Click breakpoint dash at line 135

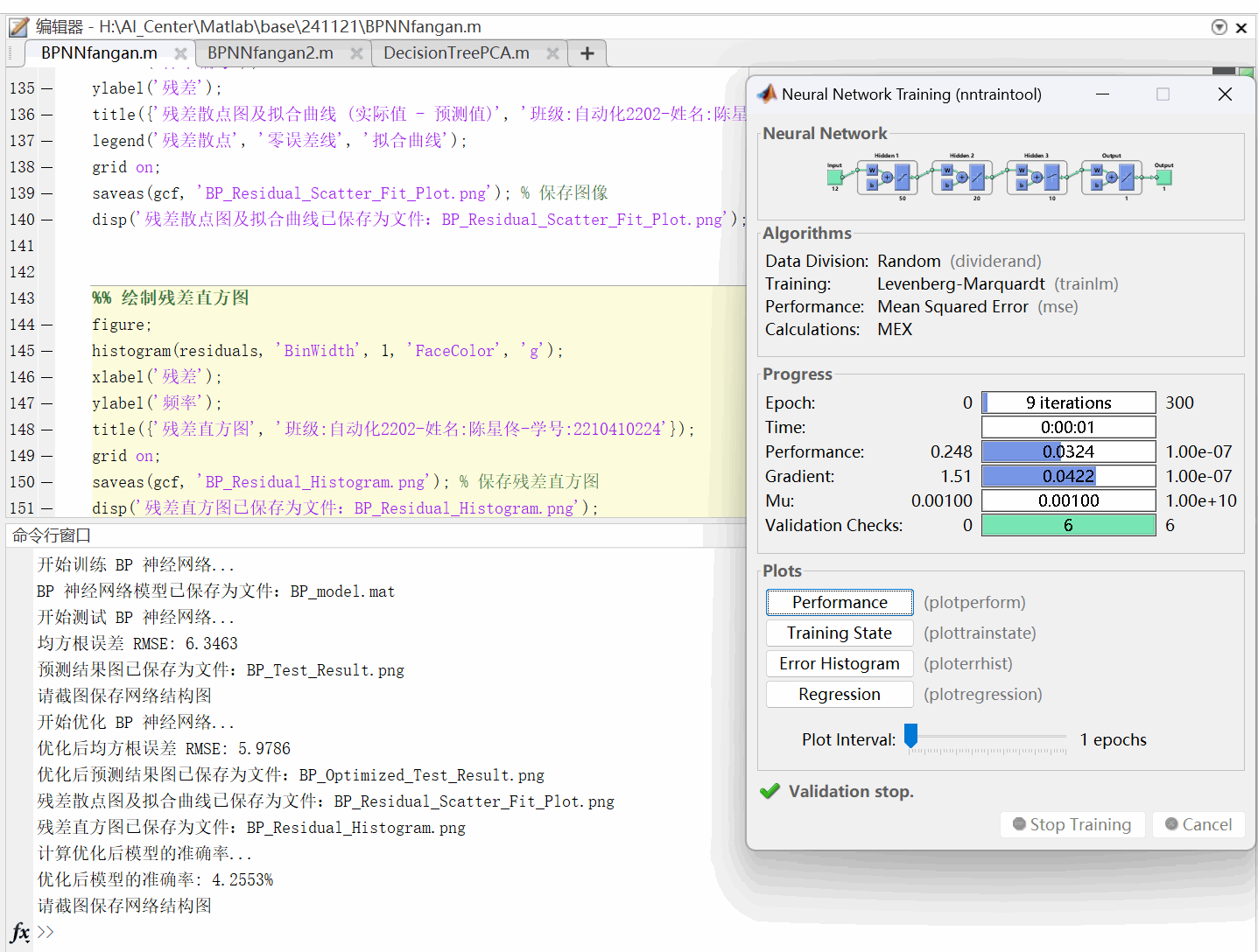click(x=46, y=88)
